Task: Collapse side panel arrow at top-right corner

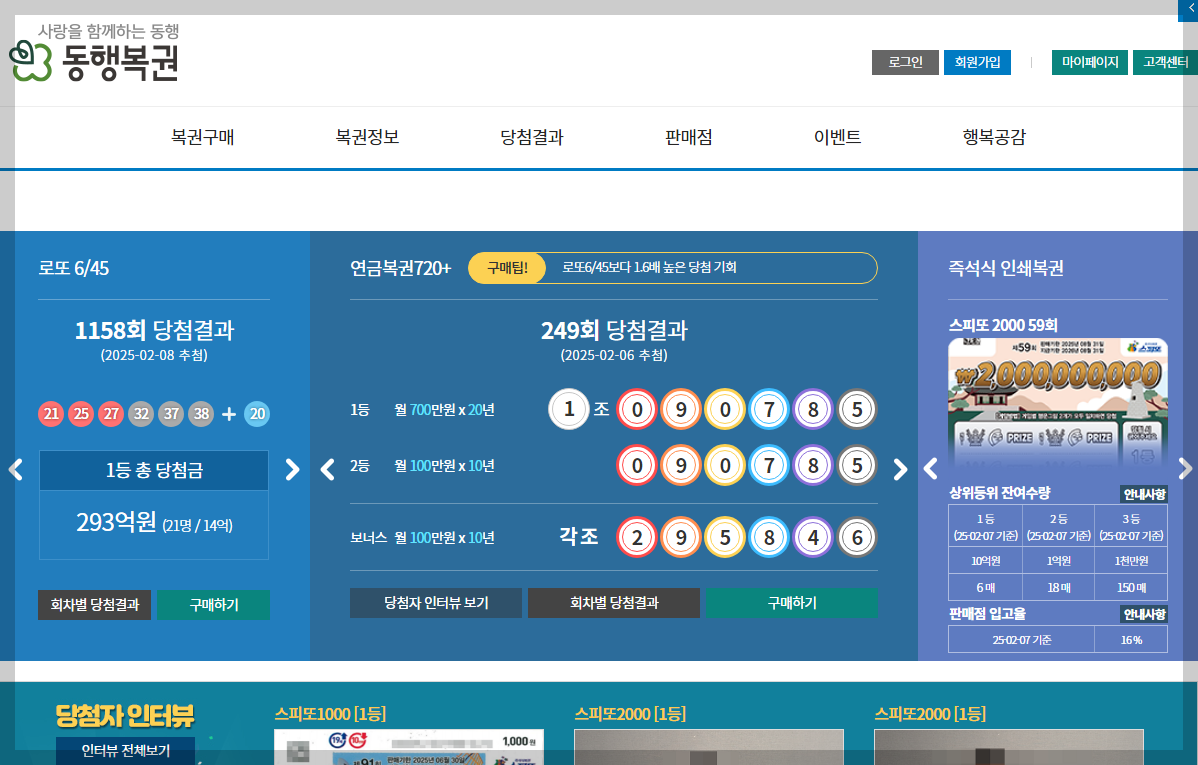Action: tap(1190, 8)
